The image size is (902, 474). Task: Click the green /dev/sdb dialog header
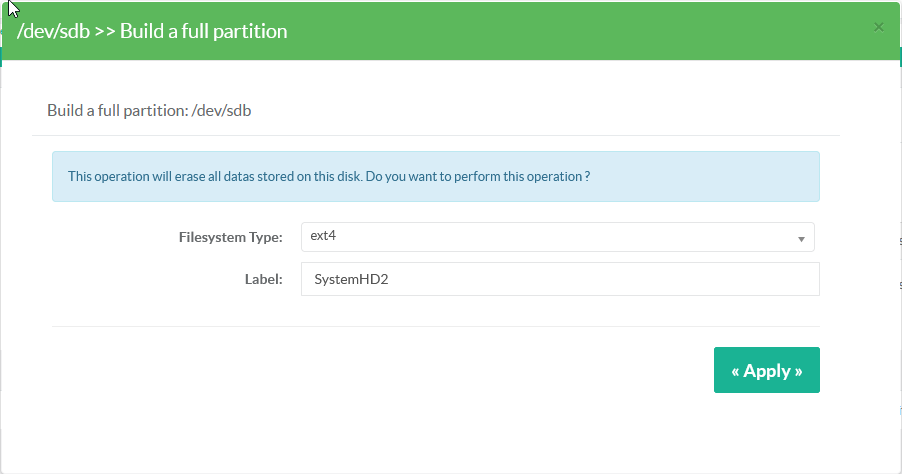(x=600, y=31)
